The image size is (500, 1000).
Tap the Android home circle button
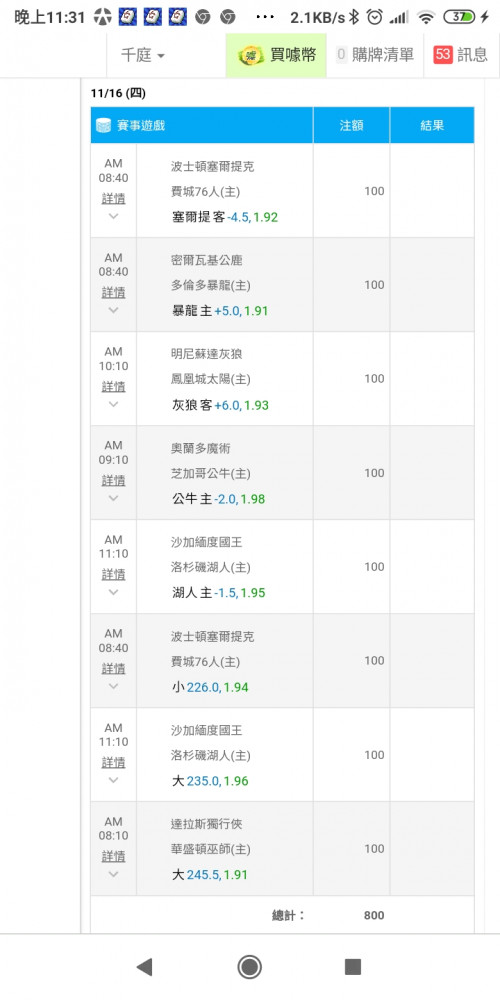click(249, 967)
